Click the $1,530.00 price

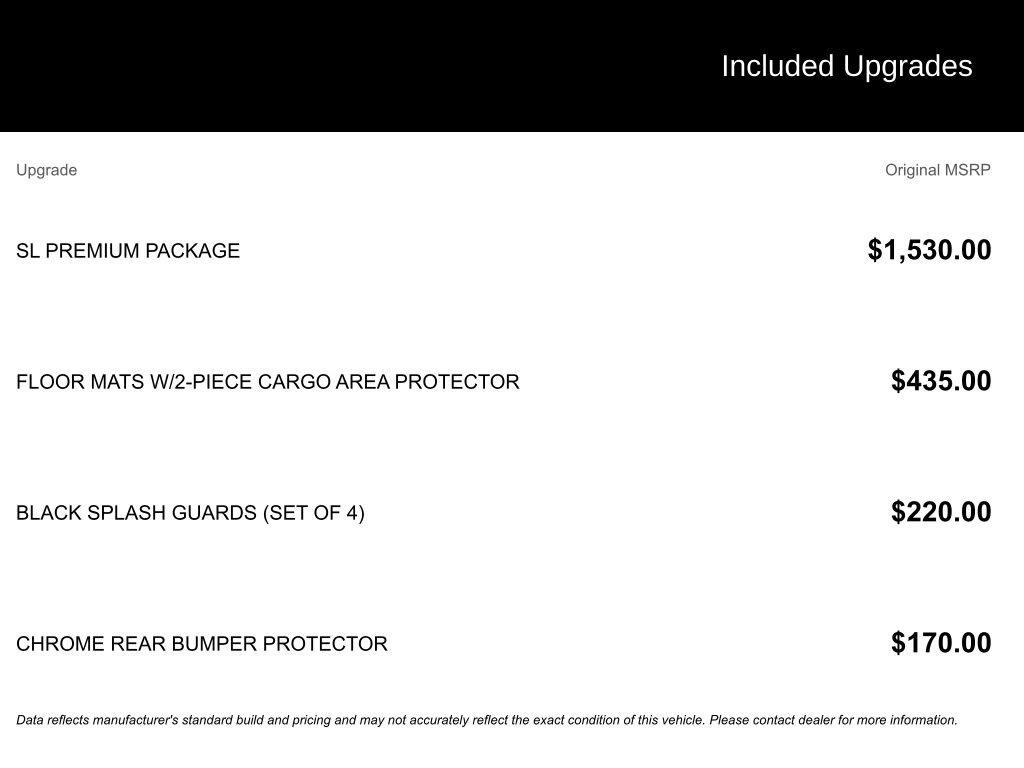click(929, 250)
